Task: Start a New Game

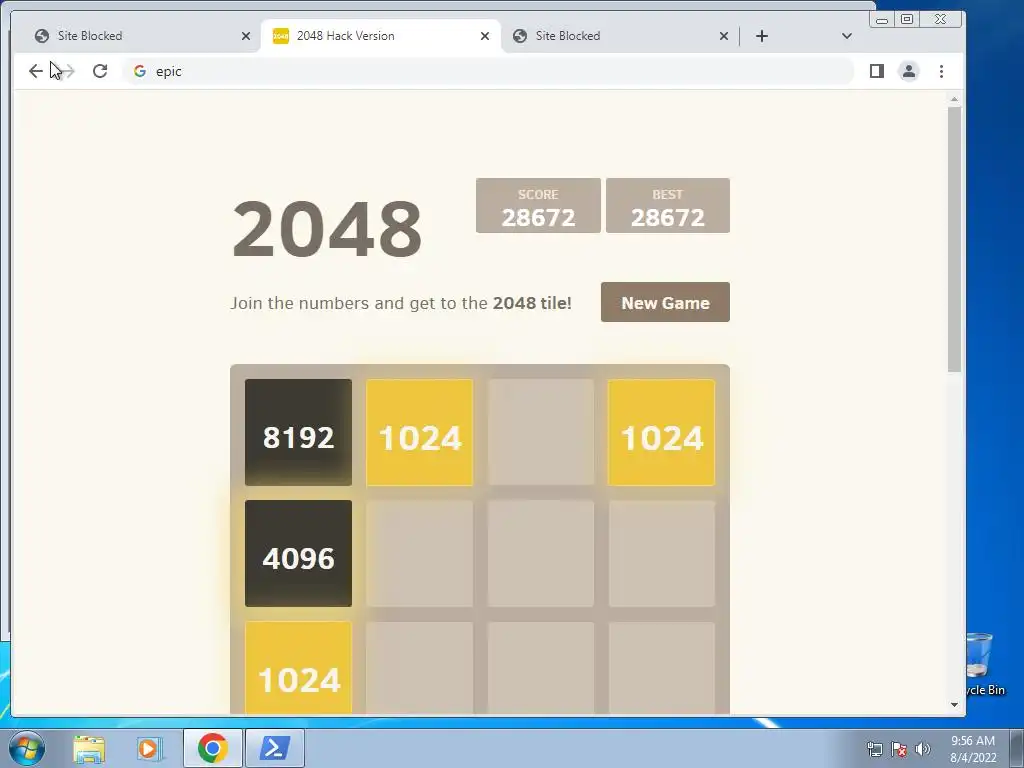Action: (x=665, y=302)
